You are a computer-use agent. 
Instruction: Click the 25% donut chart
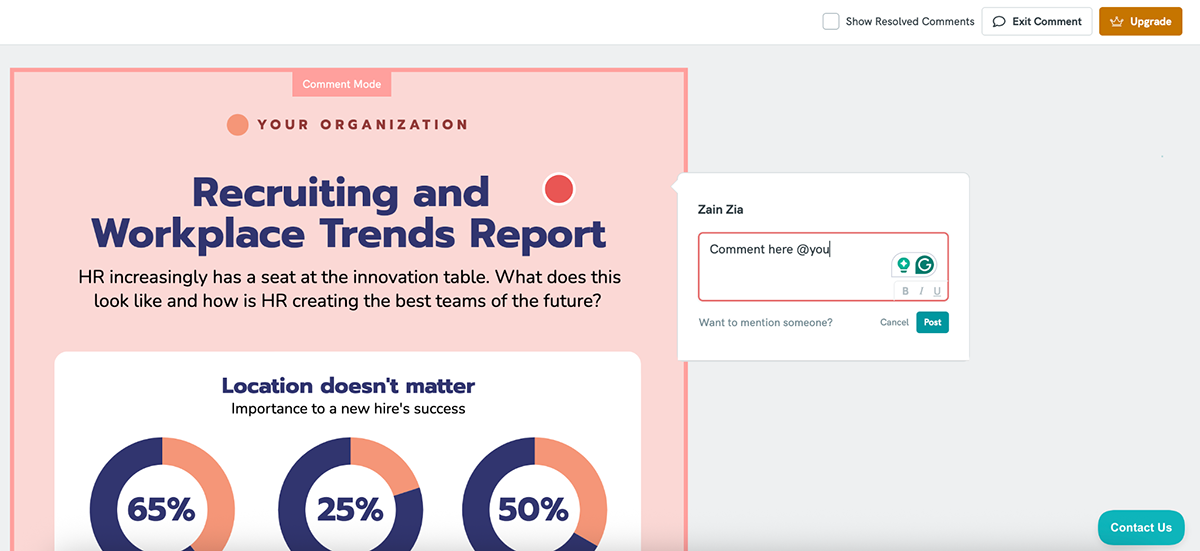pos(350,494)
